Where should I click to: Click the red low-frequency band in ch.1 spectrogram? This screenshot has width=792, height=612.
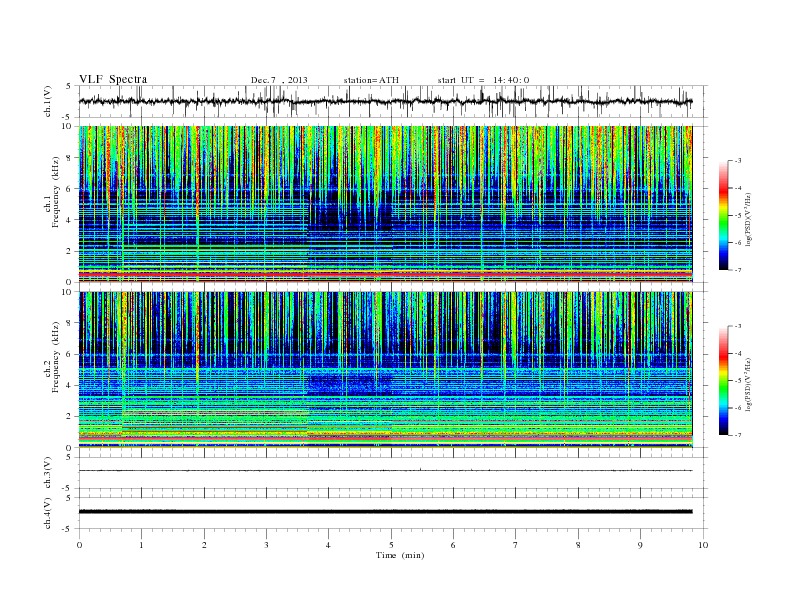pyautogui.click(x=385, y=274)
